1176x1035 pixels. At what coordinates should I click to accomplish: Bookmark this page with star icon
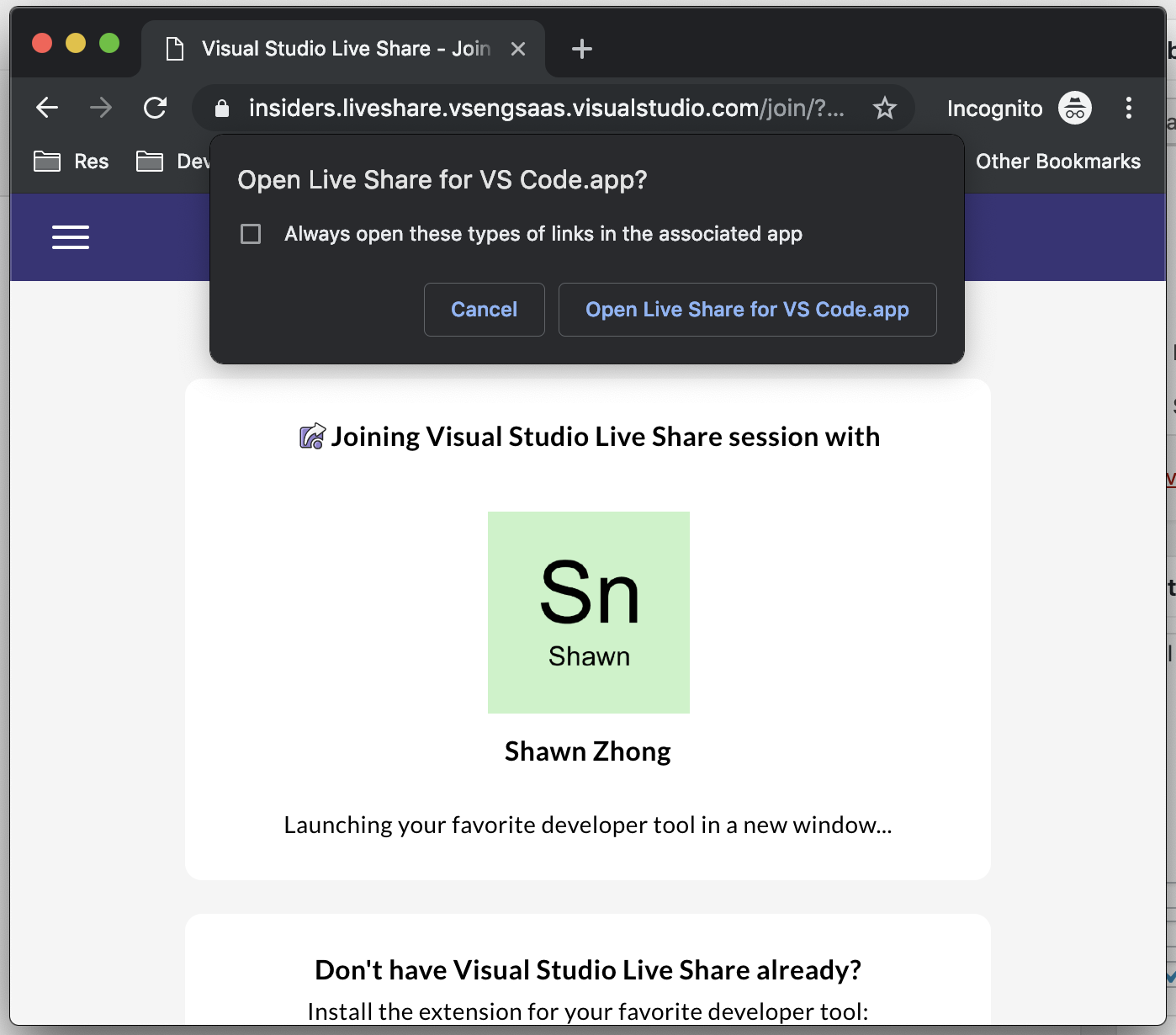[x=884, y=108]
